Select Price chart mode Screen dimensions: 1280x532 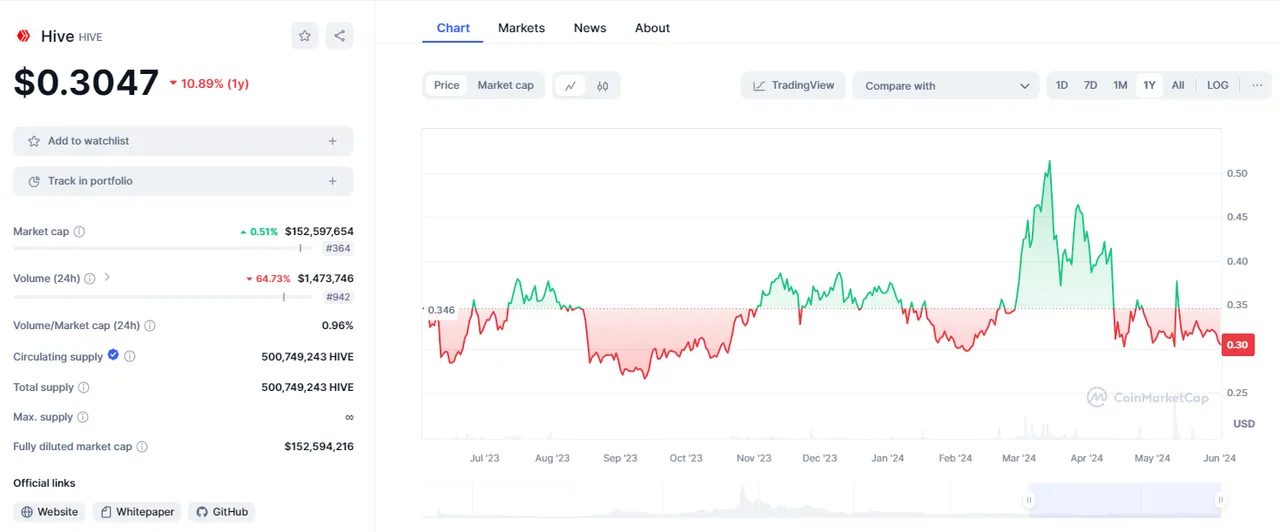click(447, 85)
